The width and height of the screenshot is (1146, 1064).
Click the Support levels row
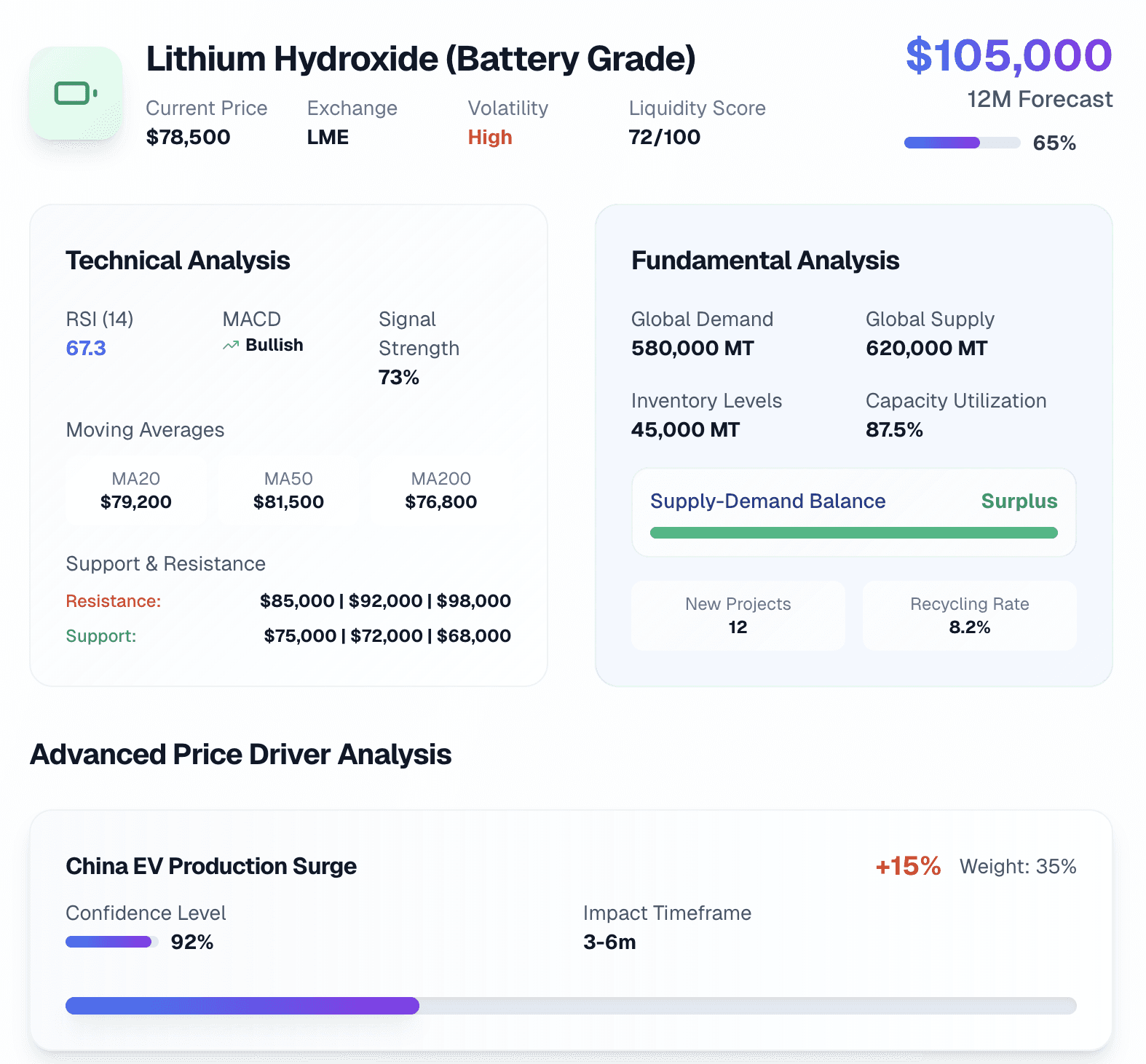[x=288, y=636]
